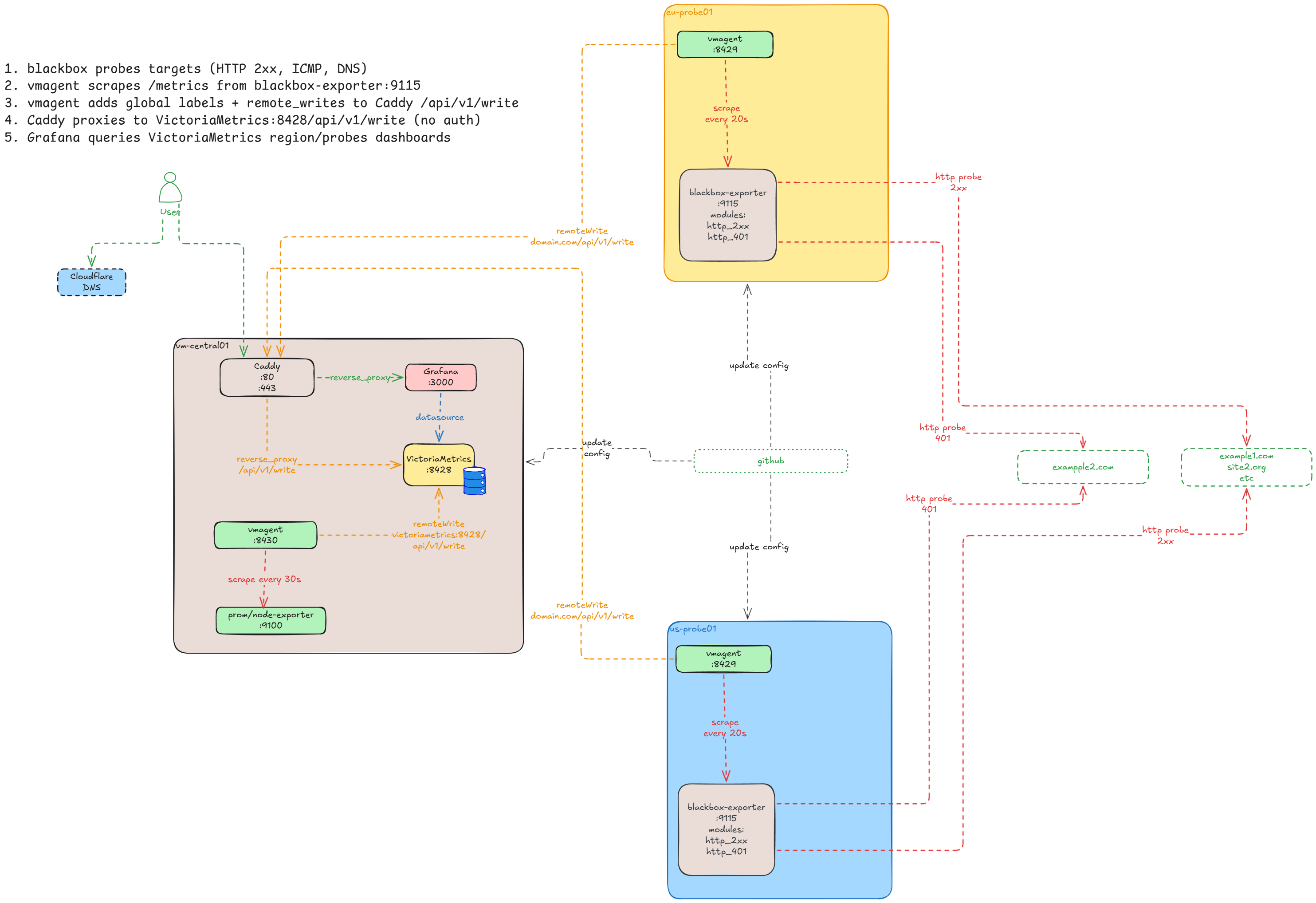The height and width of the screenshot is (903, 1316).
Task: Select the eu-probe01 group label
Action: (689, 12)
